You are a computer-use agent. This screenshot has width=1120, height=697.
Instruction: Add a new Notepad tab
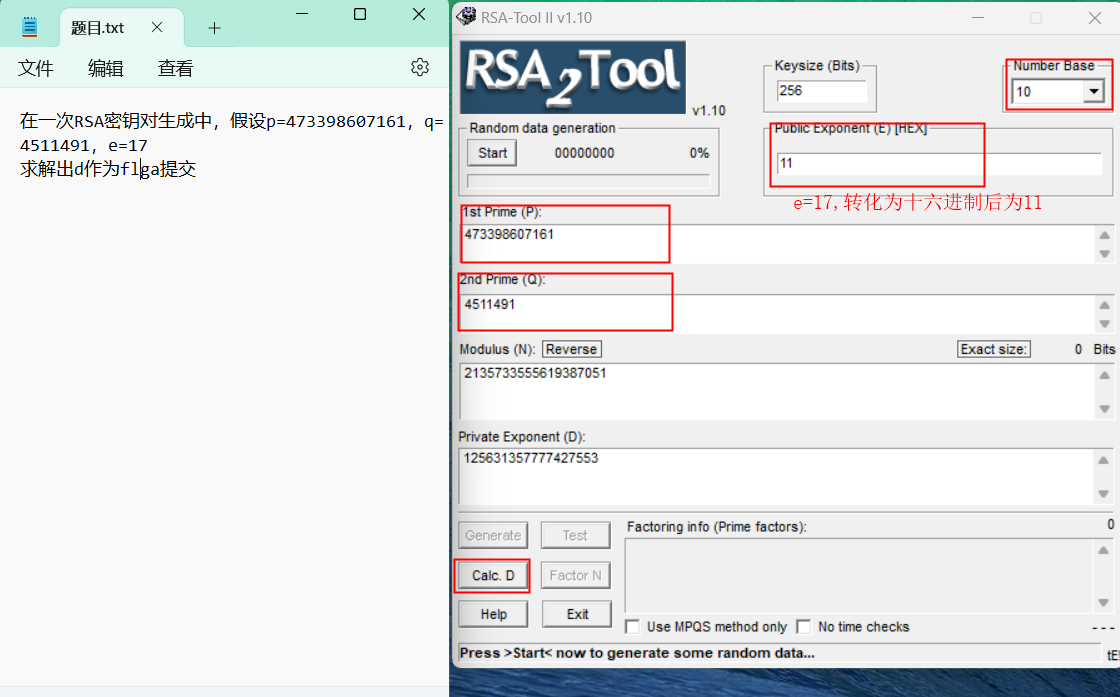pos(214,28)
